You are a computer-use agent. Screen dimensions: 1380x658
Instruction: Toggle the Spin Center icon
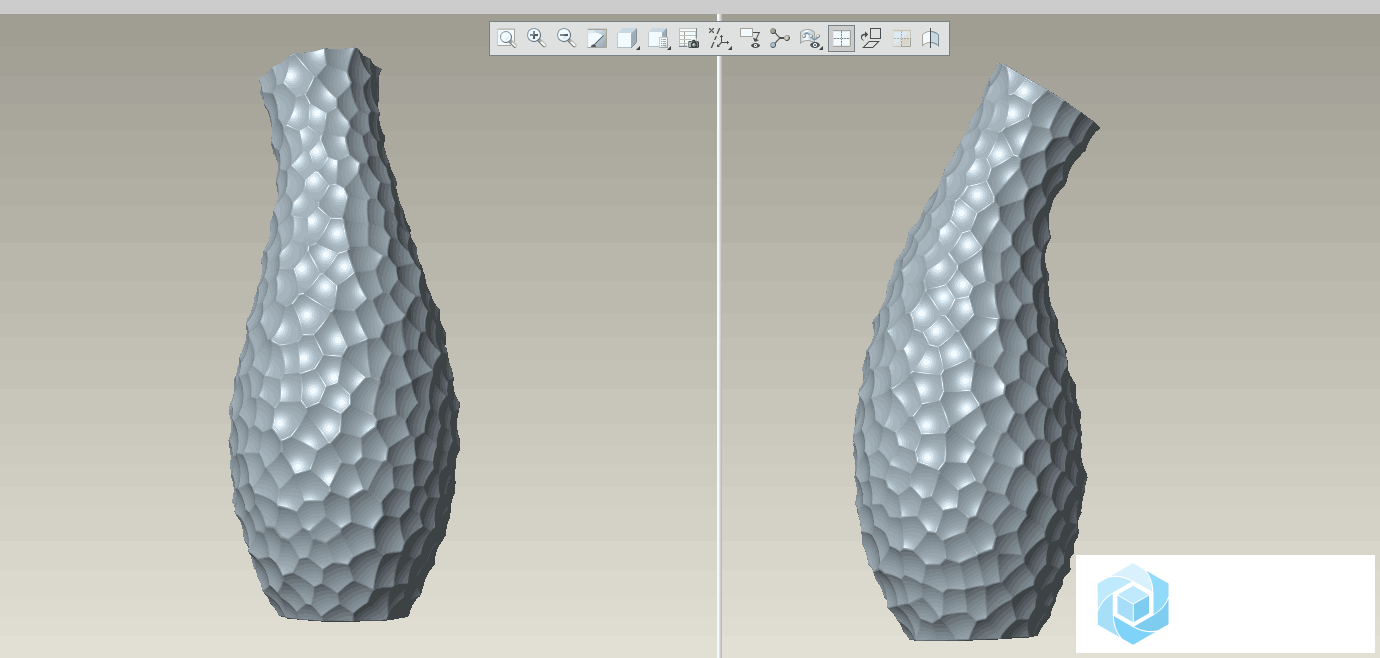780,39
